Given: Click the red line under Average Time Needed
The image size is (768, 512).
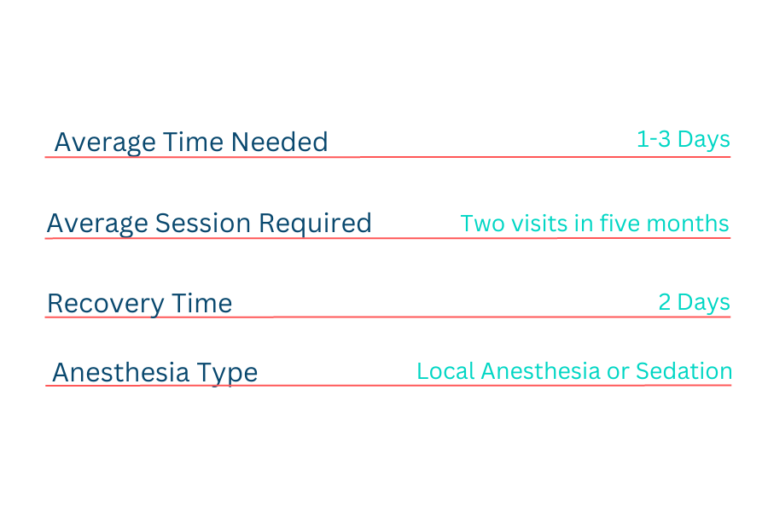Looking at the screenshot, I should (387, 157).
